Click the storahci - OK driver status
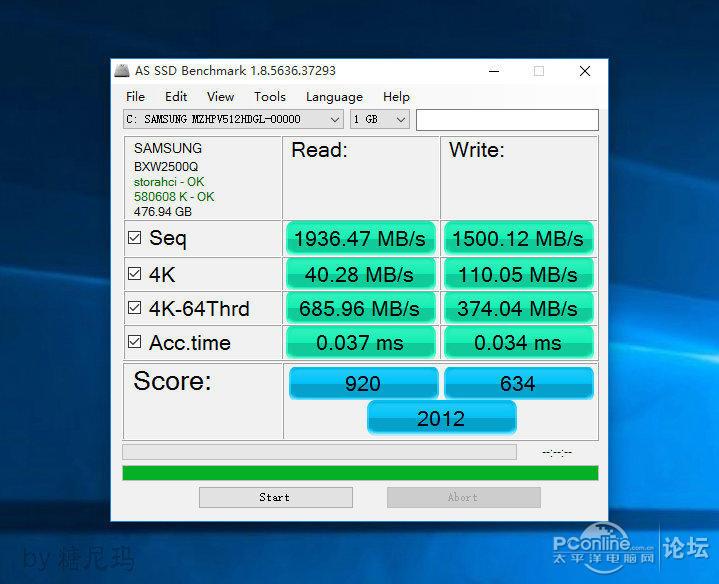This screenshot has height=584, width=719. [x=169, y=182]
